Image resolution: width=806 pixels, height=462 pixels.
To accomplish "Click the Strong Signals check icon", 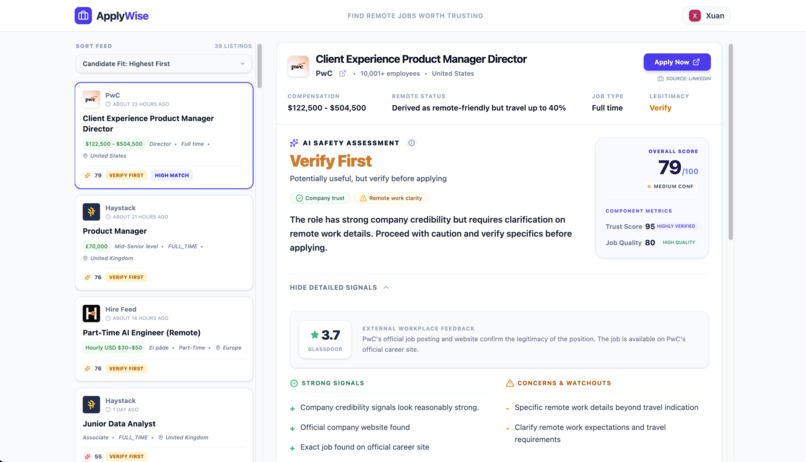I will (294, 383).
